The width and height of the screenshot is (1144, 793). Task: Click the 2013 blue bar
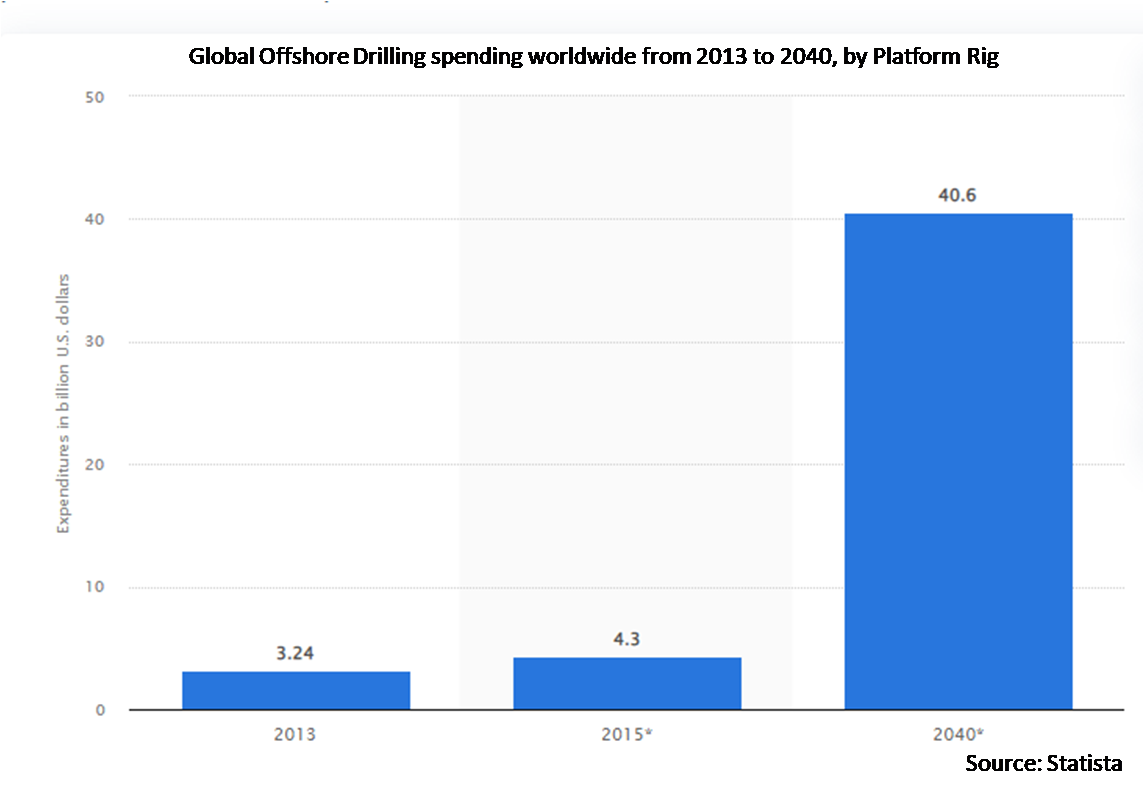click(296, 690)
